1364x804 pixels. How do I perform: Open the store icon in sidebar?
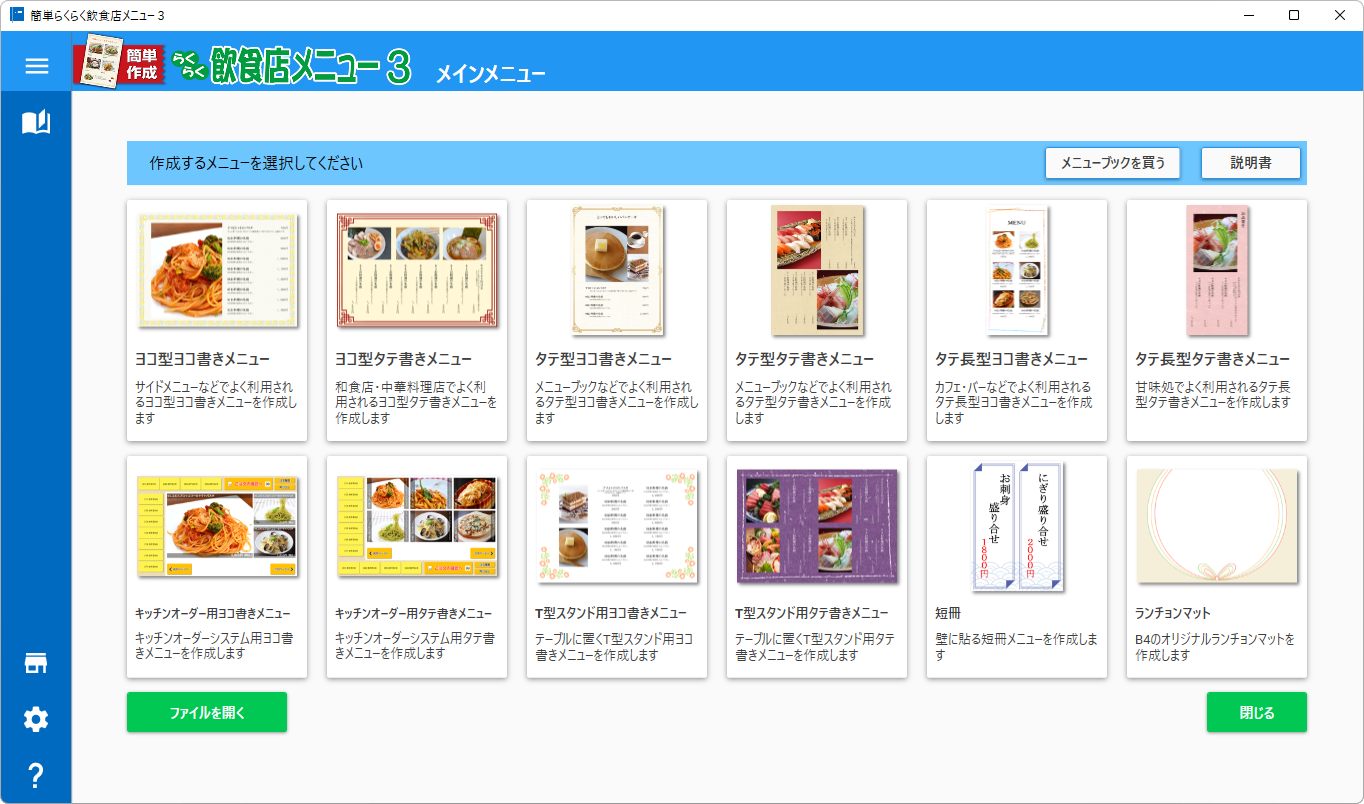pyautogui.click(x=36, y=664)
